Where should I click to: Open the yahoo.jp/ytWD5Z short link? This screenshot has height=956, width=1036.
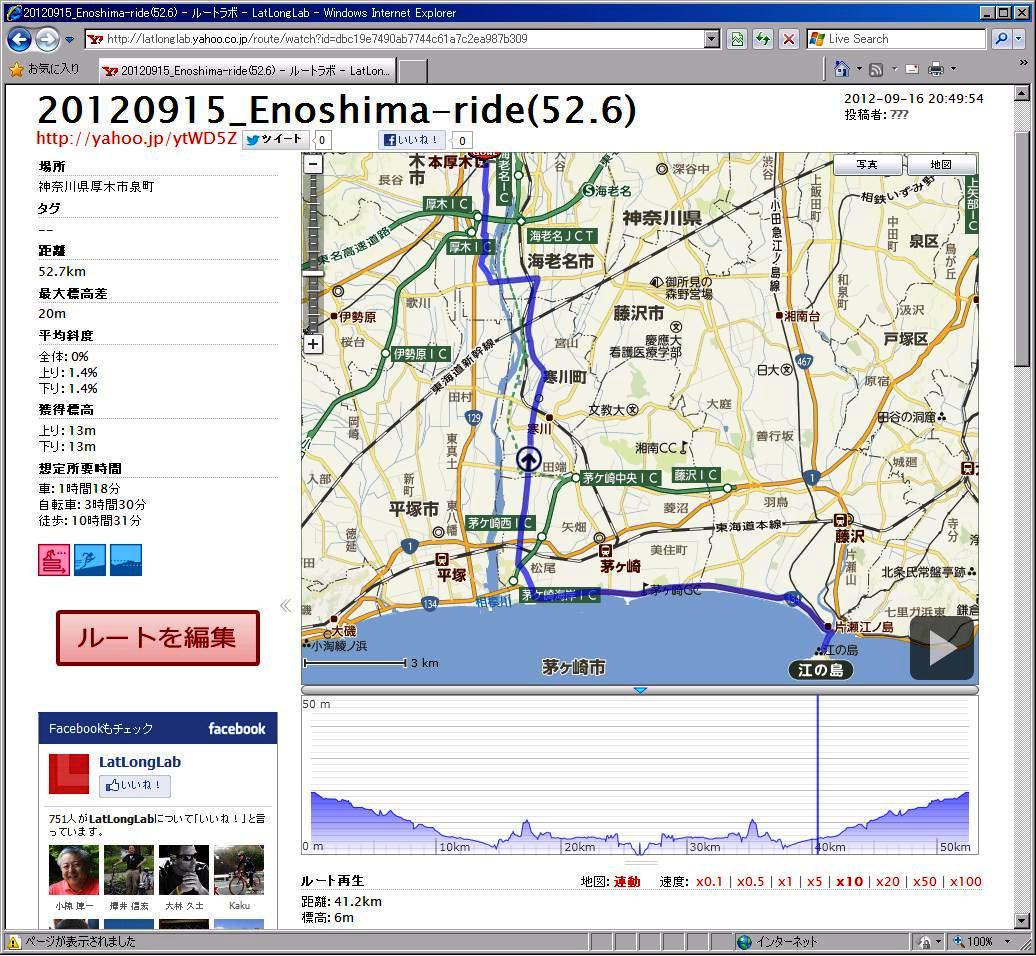pyautogui.click(x=136, y=138)
